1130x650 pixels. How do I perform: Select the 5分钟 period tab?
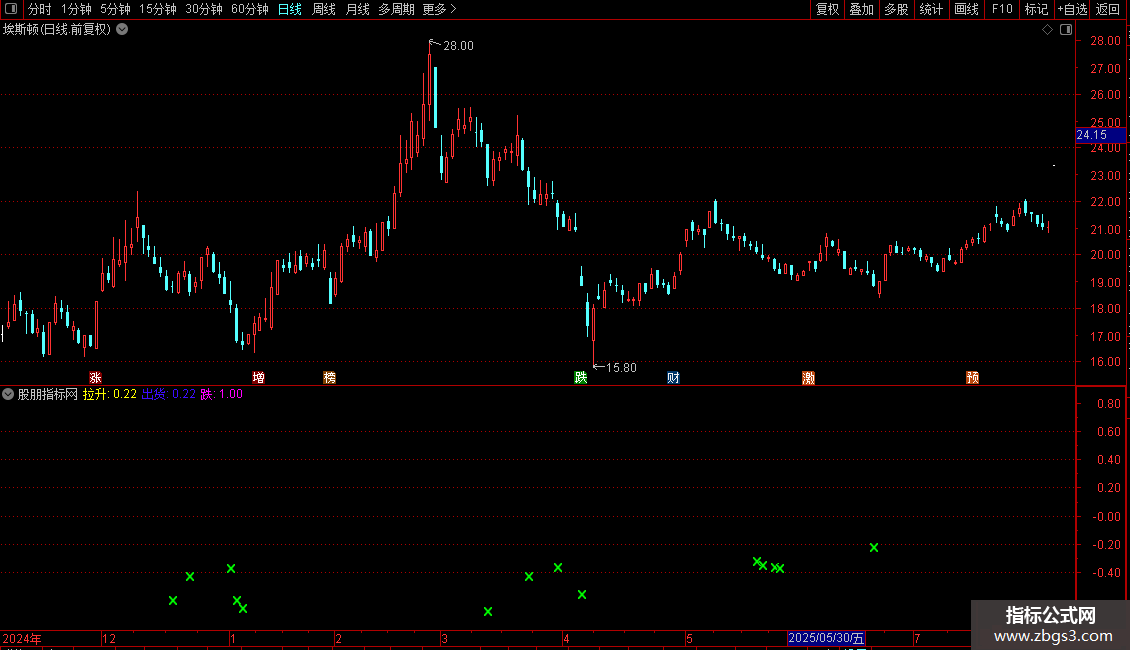point(115,9)
